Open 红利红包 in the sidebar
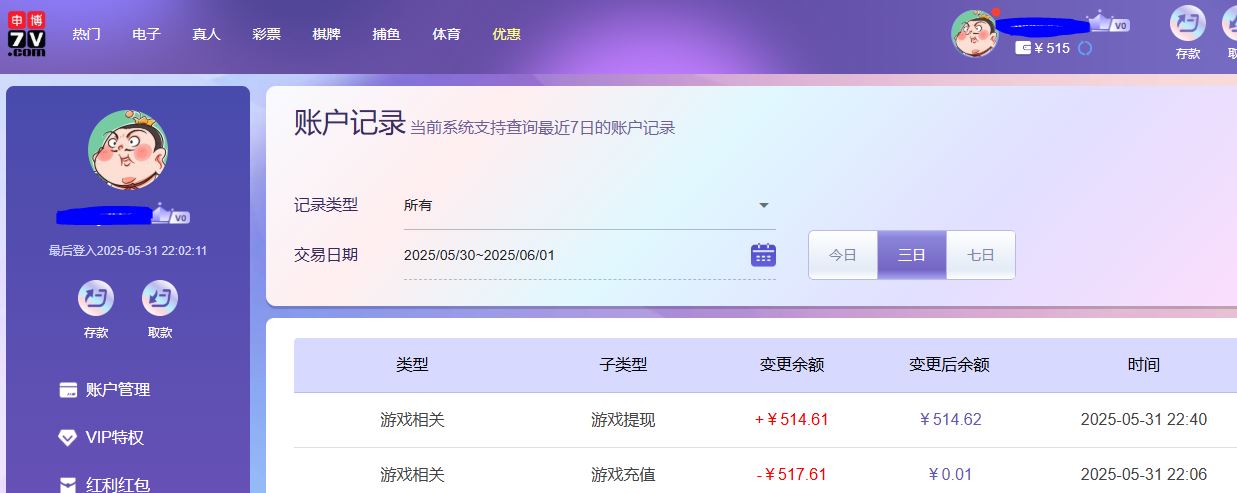Viewport: 1237px width, 493px height. pos(117,485)
